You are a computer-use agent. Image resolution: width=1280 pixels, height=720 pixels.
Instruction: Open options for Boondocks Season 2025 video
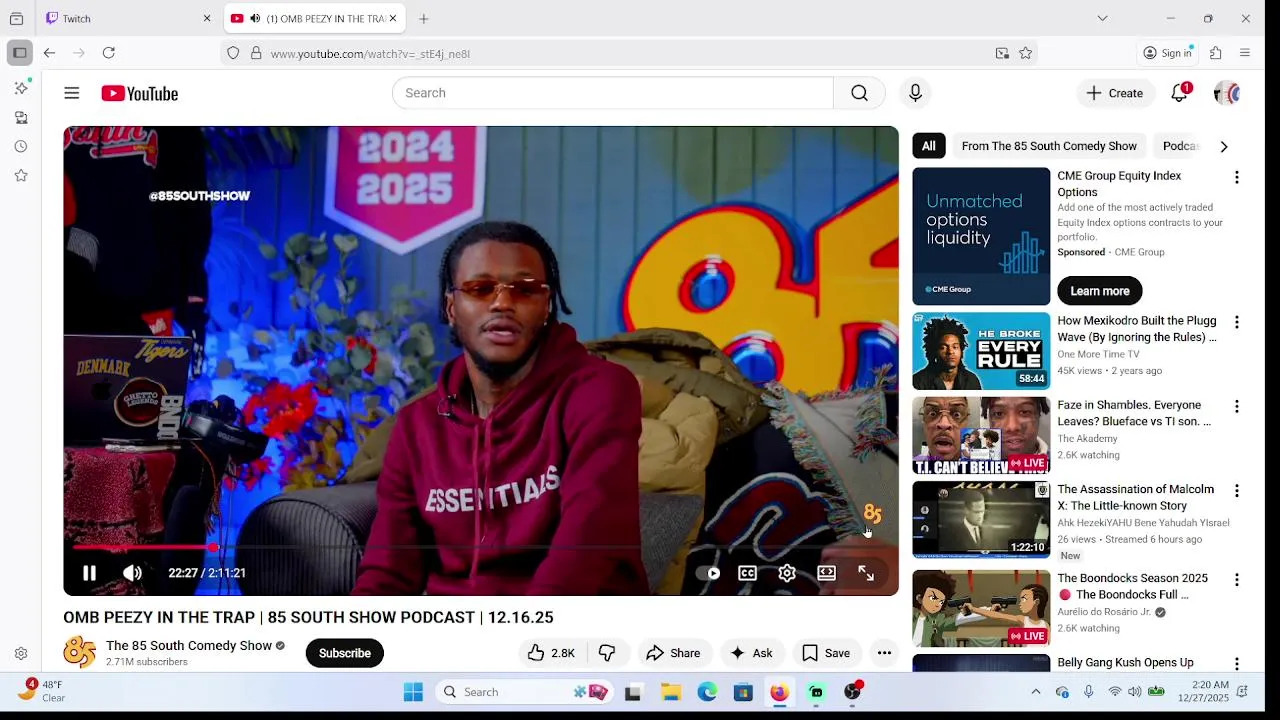pos(1237,580)
